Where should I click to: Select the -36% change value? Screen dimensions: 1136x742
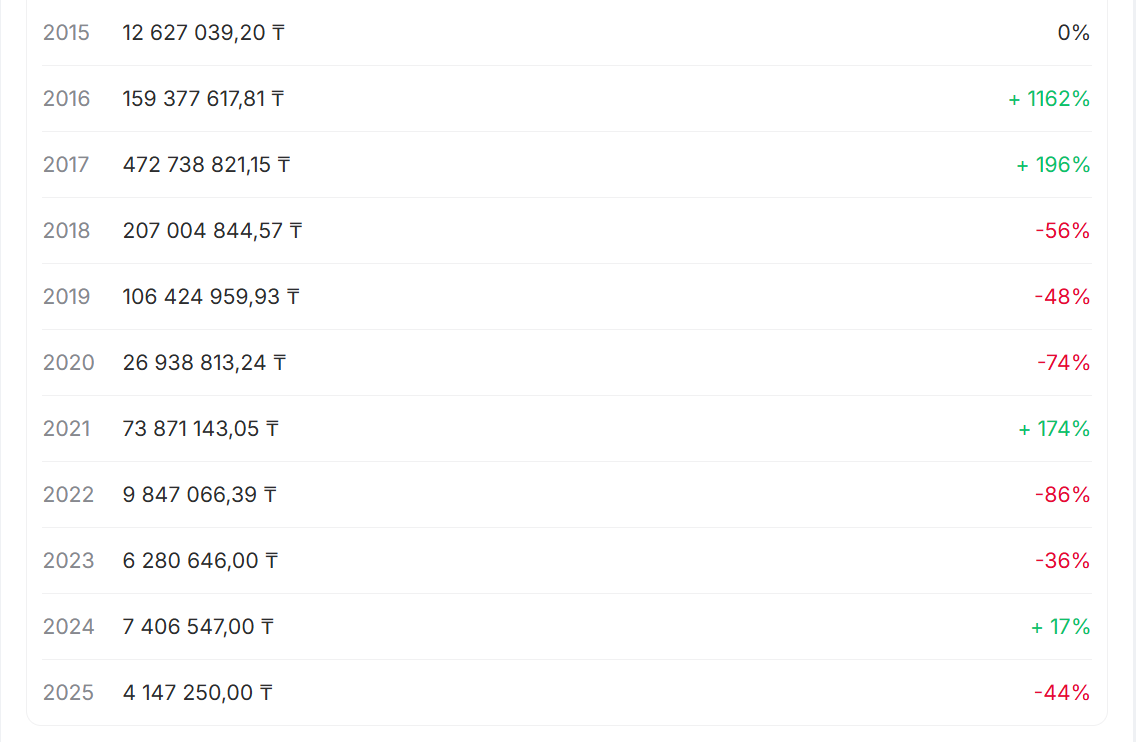[x=1062, y=561]
